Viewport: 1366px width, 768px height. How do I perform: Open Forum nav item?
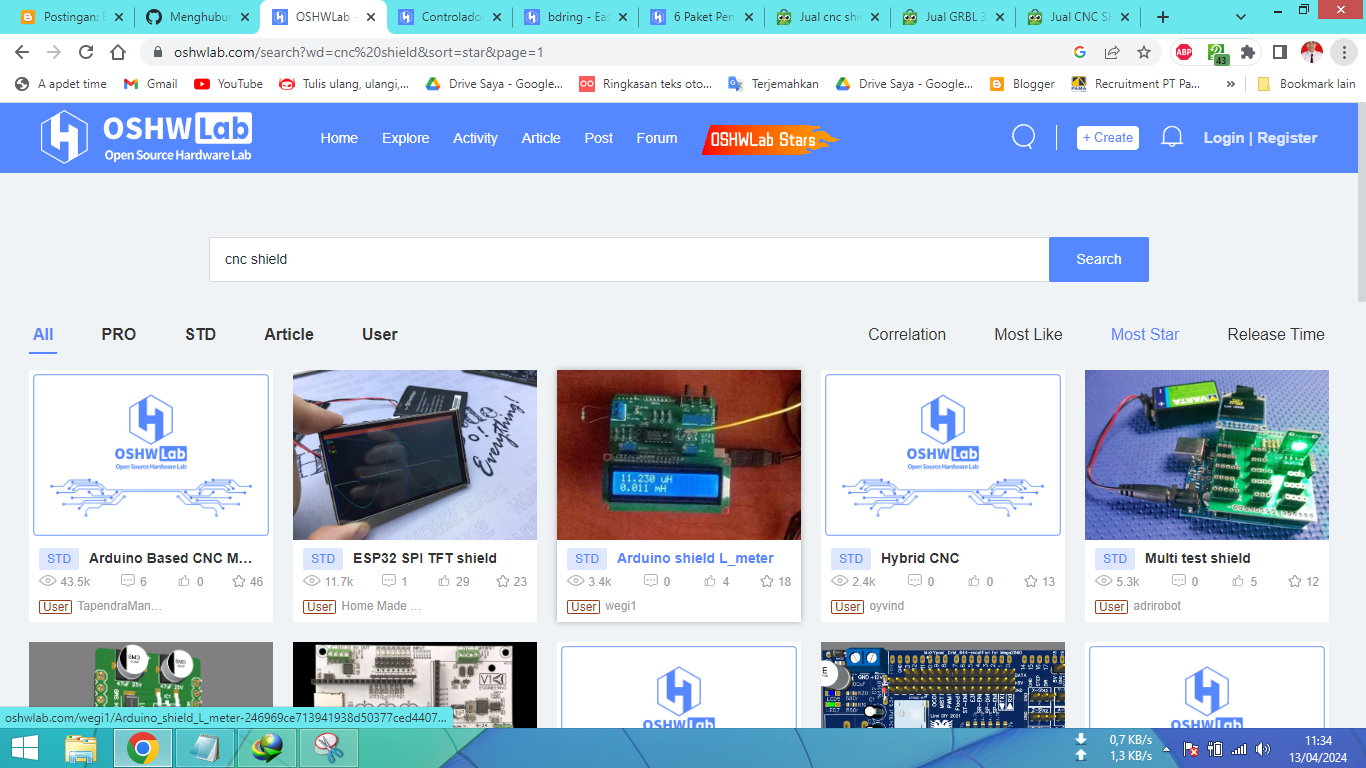coord(657,138)
